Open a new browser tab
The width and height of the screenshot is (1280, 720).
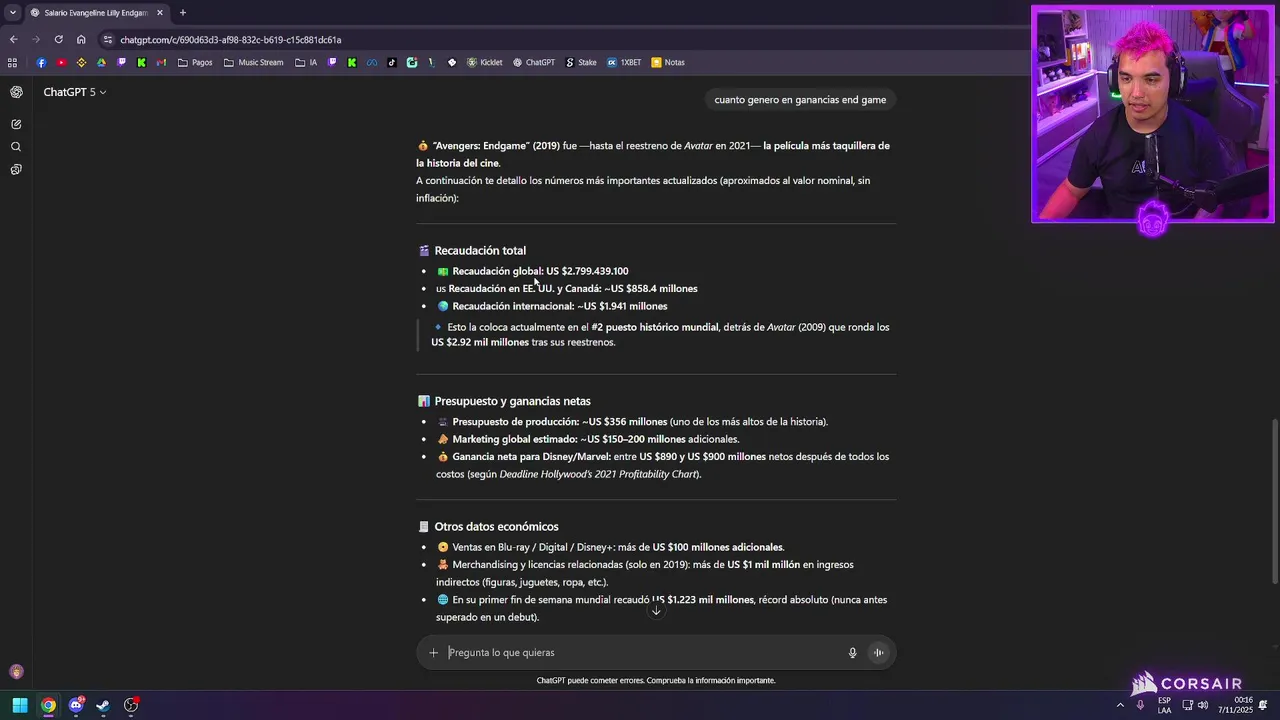point(182,13)
